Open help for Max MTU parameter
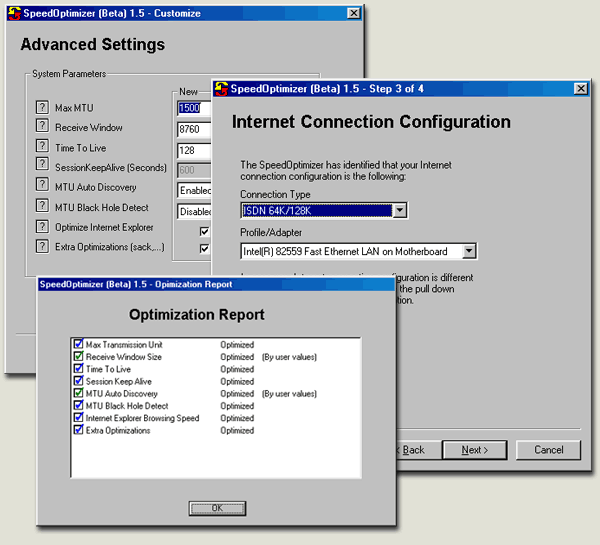Screen dimensions: 600x545 (x=42, y=107)
